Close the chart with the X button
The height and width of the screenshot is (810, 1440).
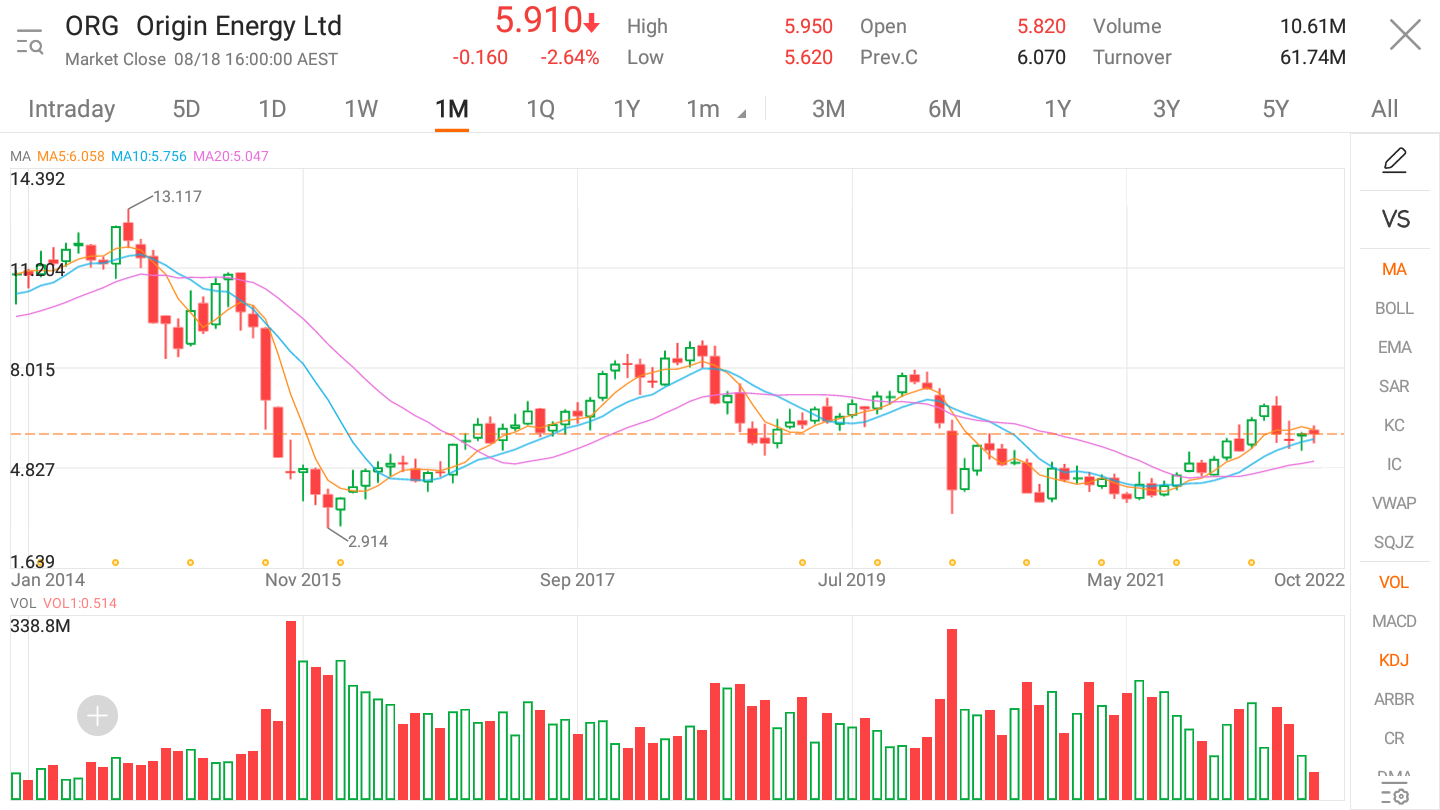(1405, 36)
